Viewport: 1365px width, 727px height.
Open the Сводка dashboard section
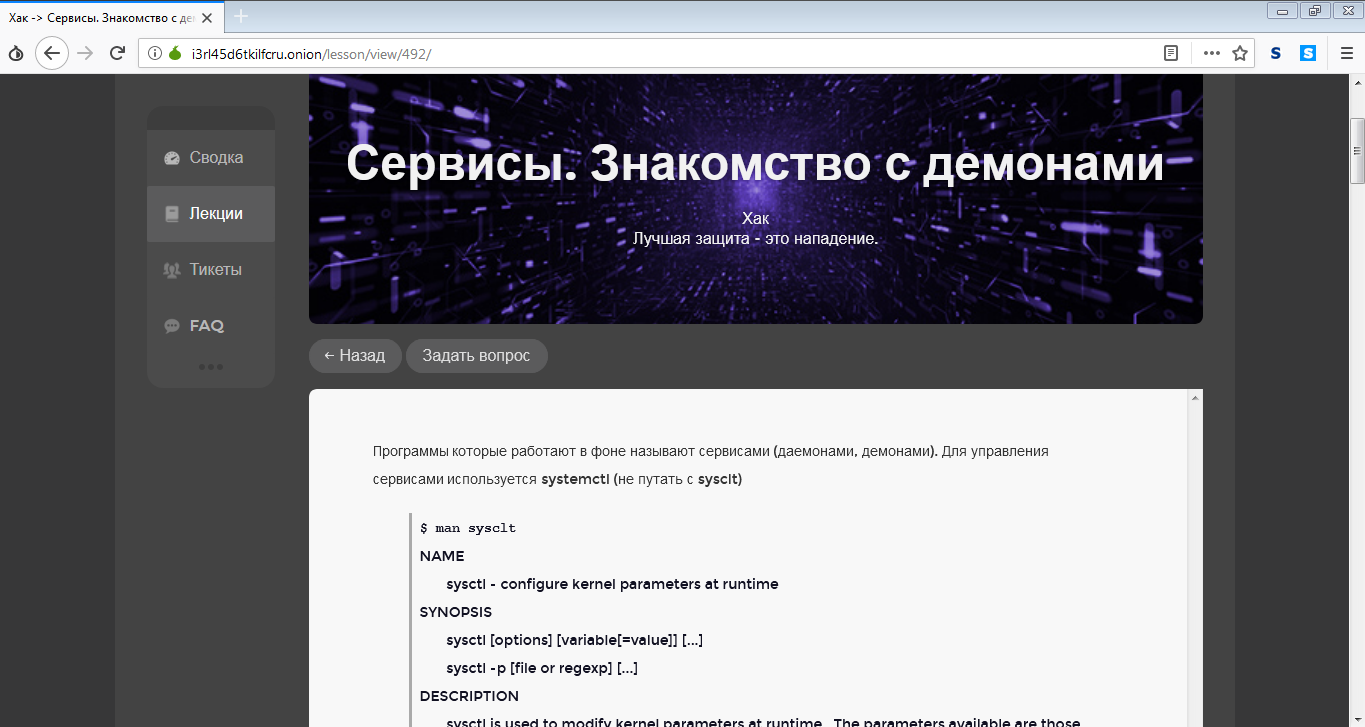point(210,158)
